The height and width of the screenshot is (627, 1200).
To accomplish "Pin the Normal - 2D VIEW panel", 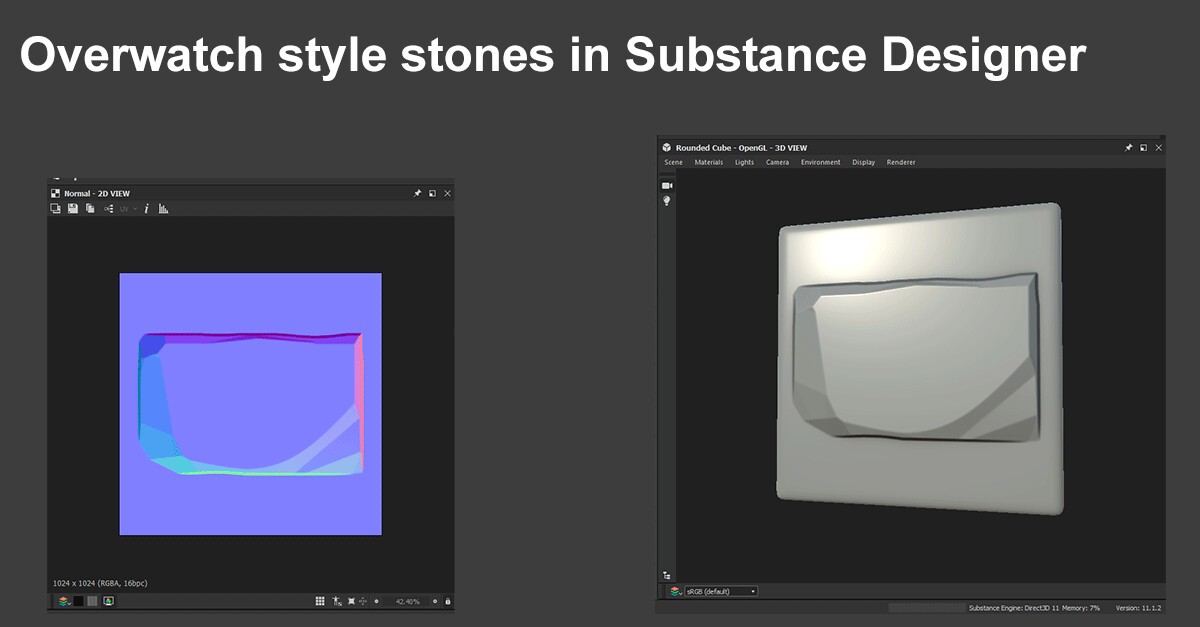I will point(417,193).
